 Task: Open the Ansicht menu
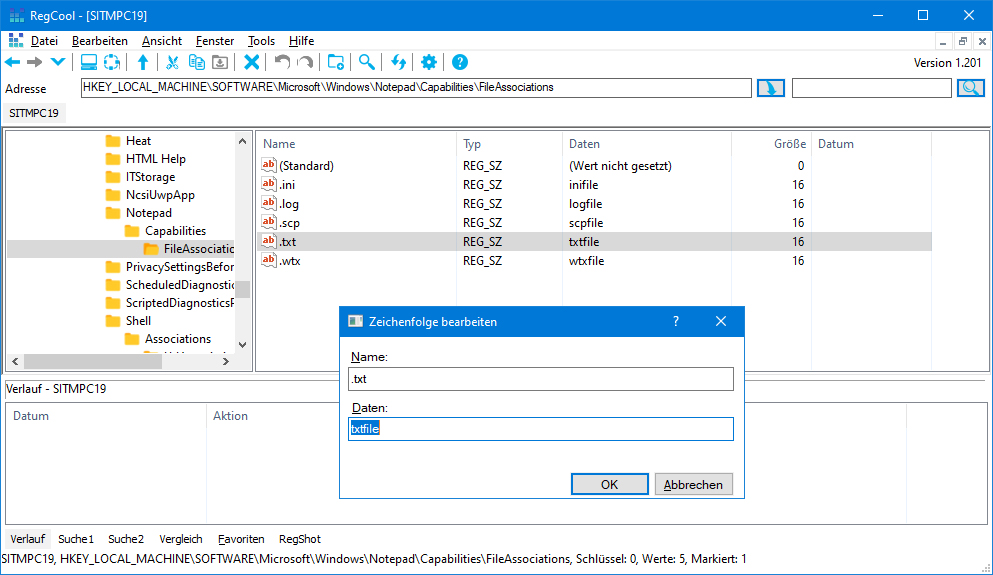[161, 41]
